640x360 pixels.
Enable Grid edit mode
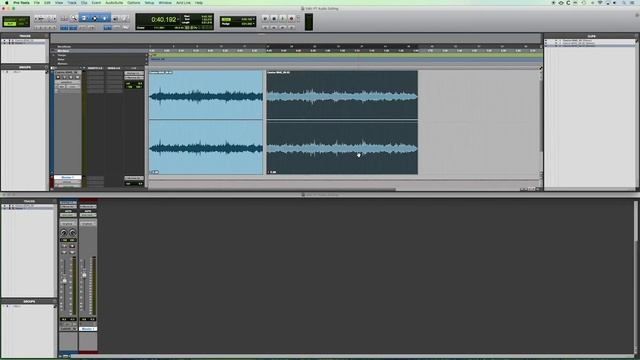click(22, 24)
